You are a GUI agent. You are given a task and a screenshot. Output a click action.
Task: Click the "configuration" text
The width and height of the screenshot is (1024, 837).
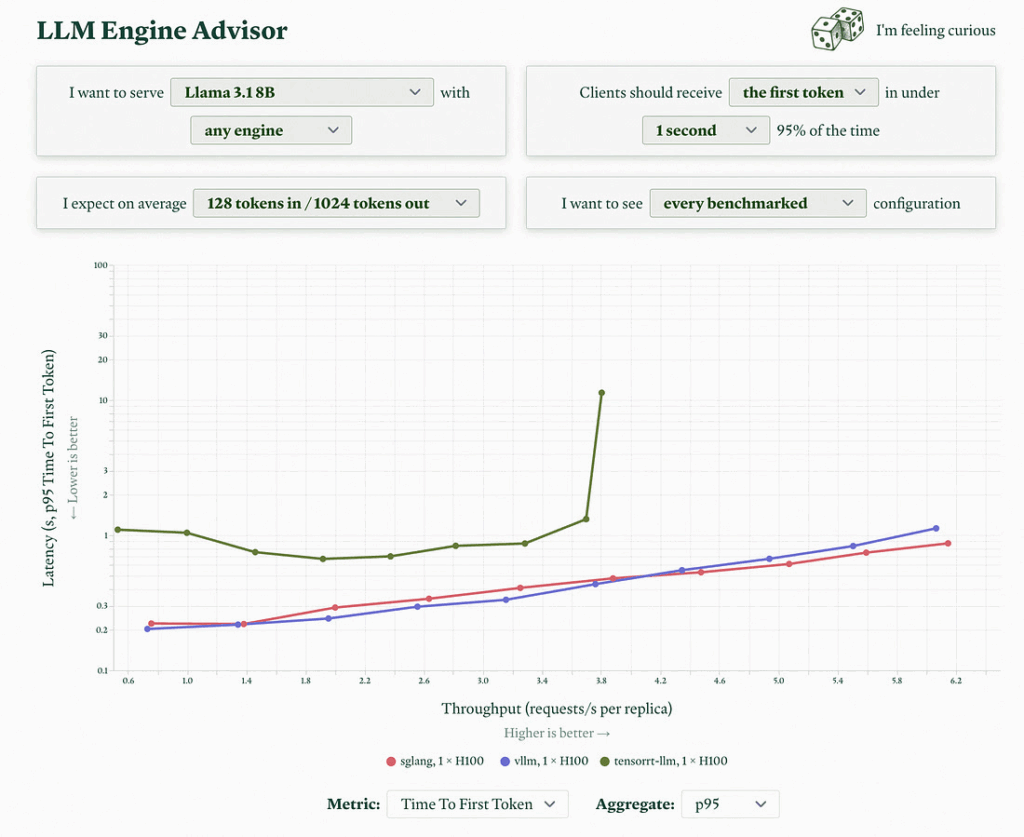pyautogui.click(x=916, y=204)
